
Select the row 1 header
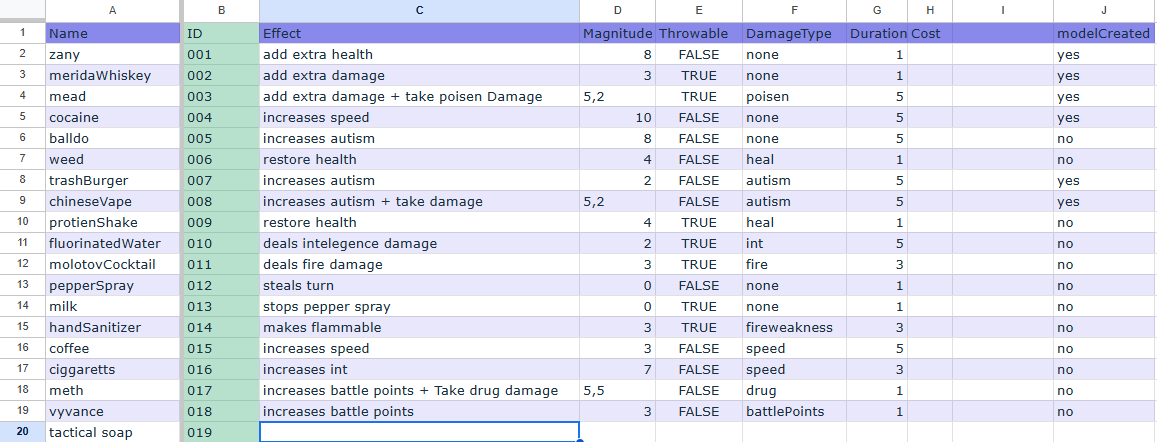coord(22,33)
